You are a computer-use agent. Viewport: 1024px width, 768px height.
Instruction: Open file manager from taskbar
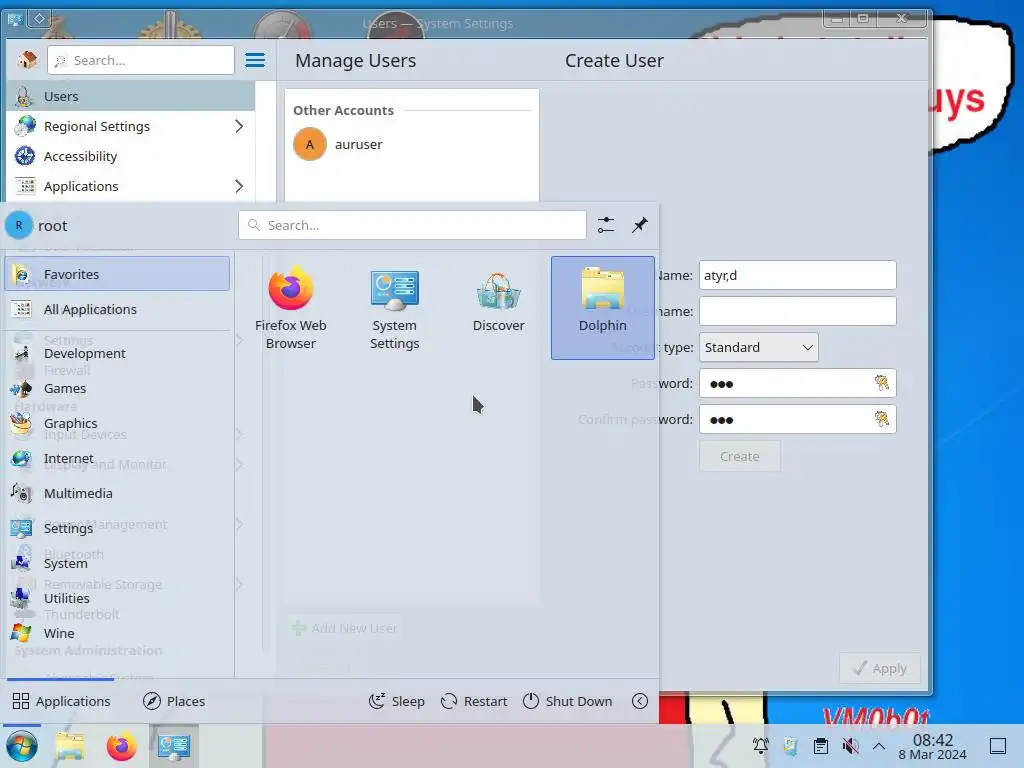tap(70, 746)
